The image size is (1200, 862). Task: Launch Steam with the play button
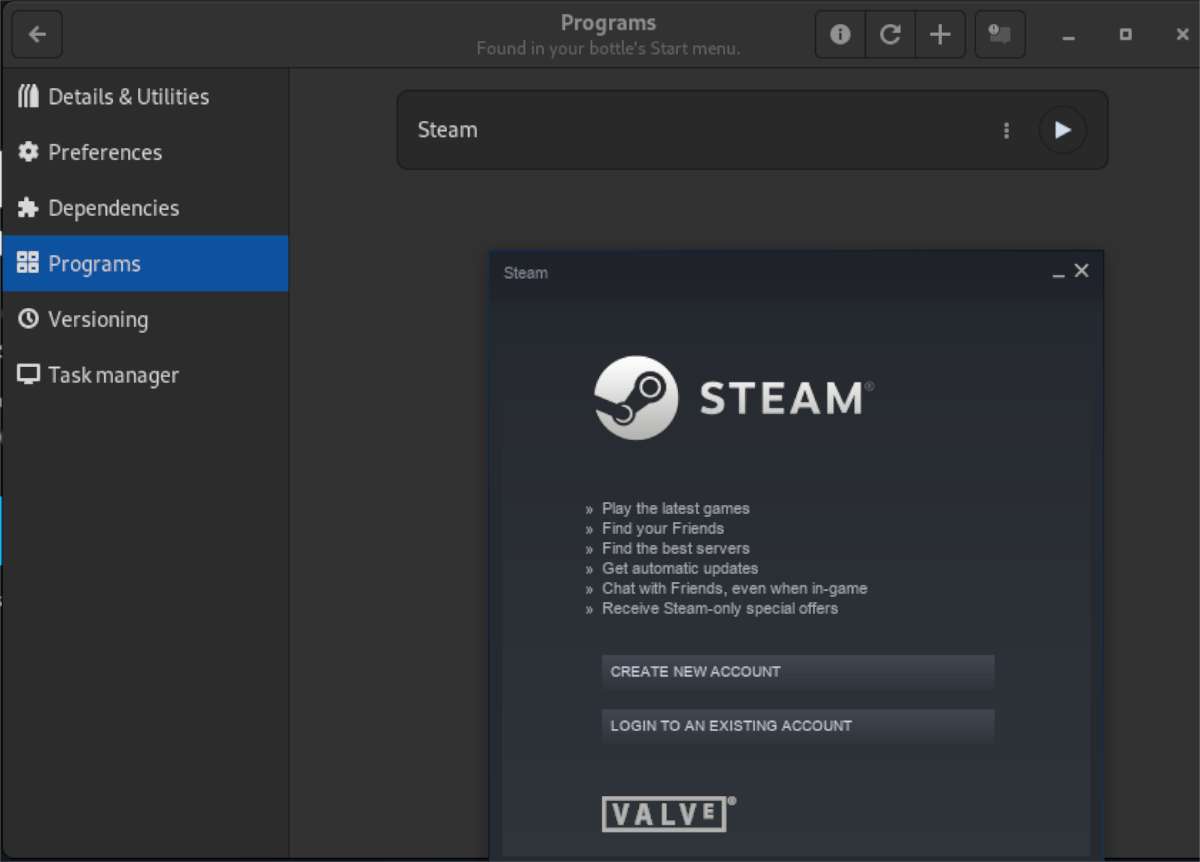coord(1063,130)
